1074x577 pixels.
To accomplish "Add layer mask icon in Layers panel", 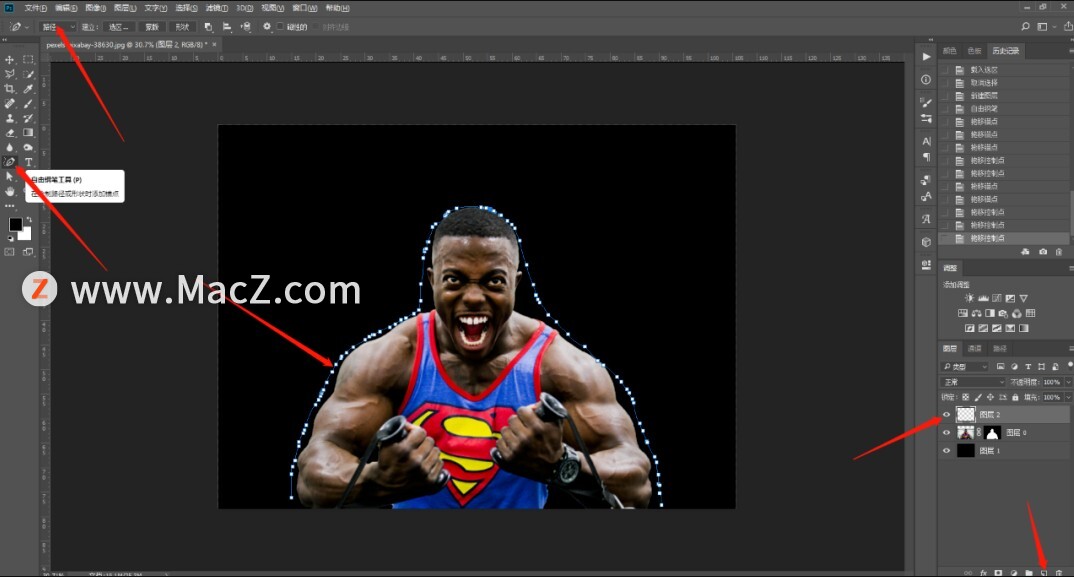I will [x=999, y=573].
